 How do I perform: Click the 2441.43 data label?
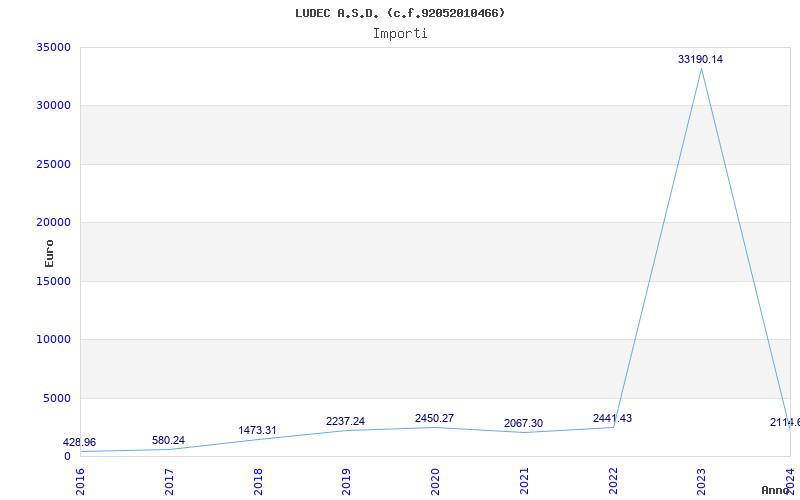(612, 418)
